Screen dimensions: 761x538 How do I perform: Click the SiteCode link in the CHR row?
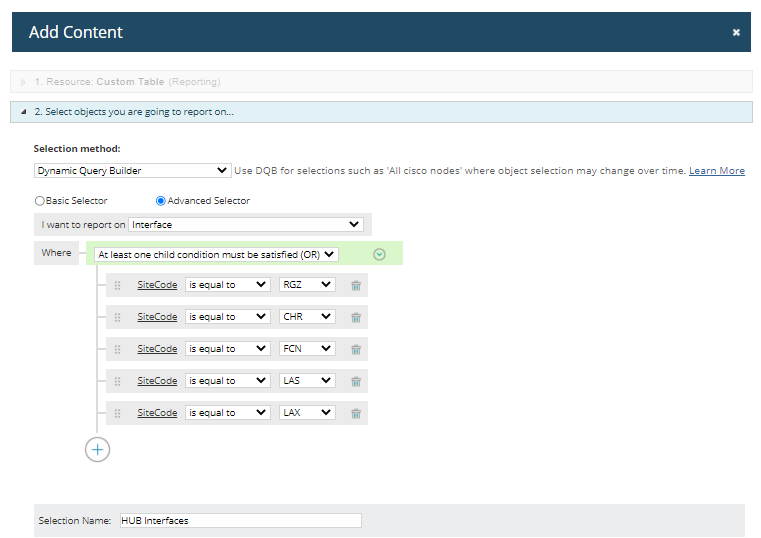(157, 317)
